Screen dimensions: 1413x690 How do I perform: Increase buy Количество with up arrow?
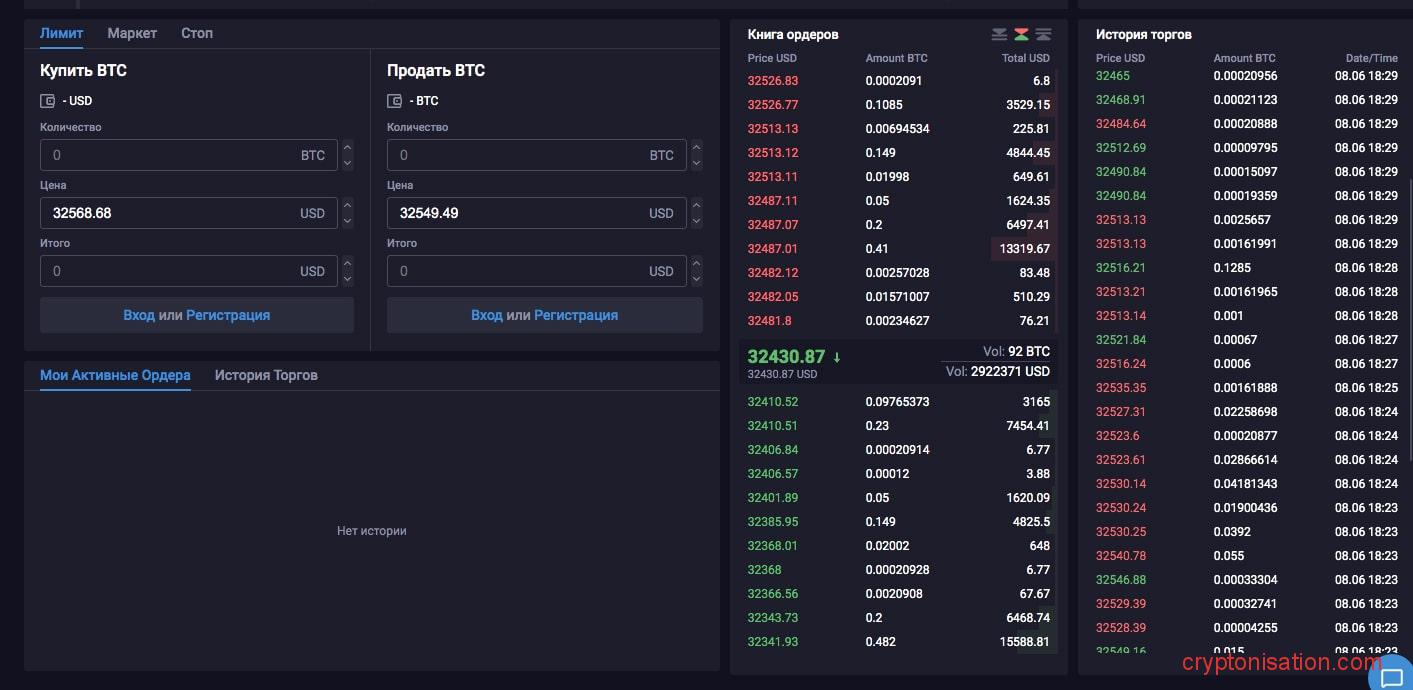point(347,148)
